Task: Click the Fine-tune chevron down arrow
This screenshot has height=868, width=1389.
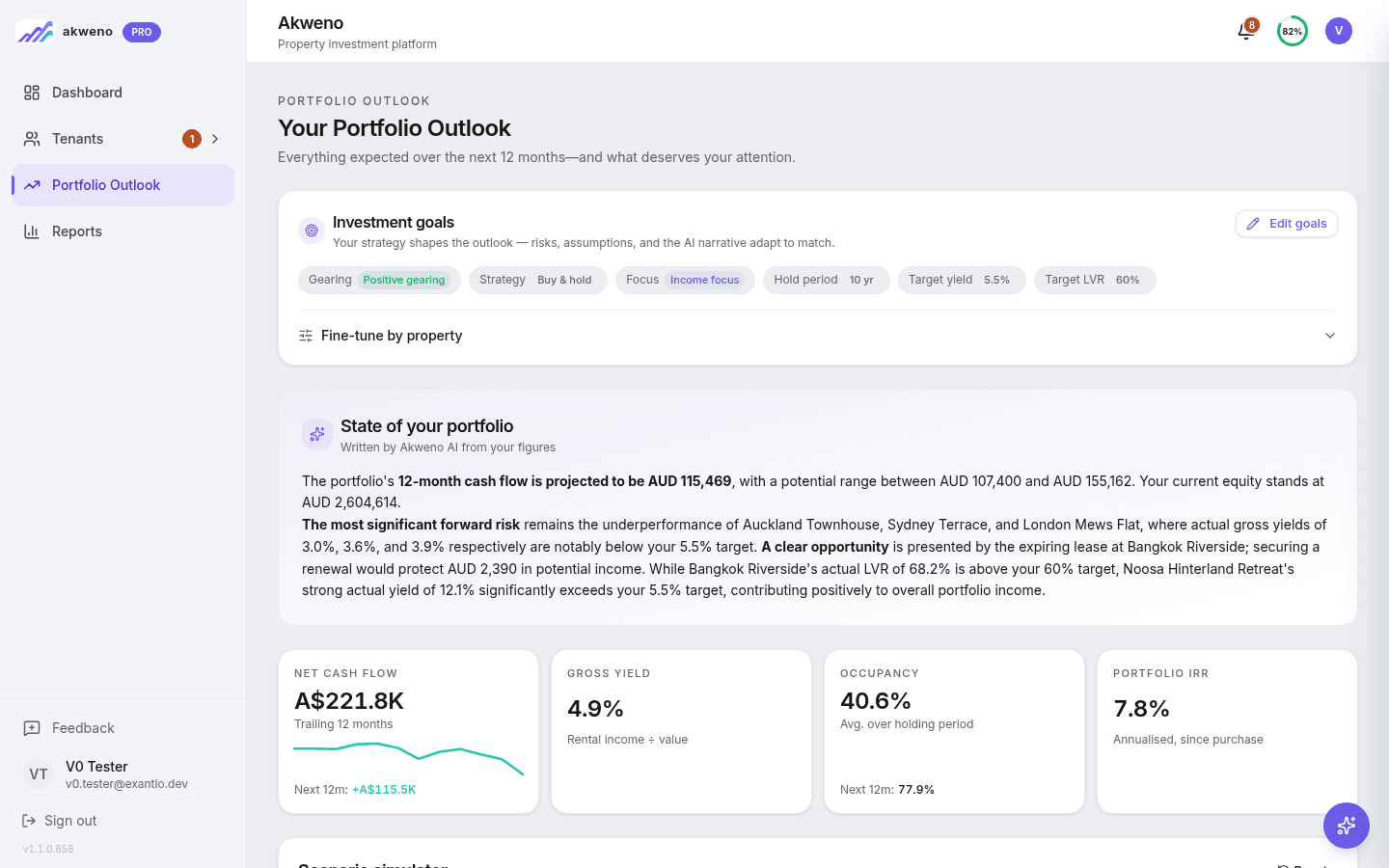Action: pos(1330,336)
